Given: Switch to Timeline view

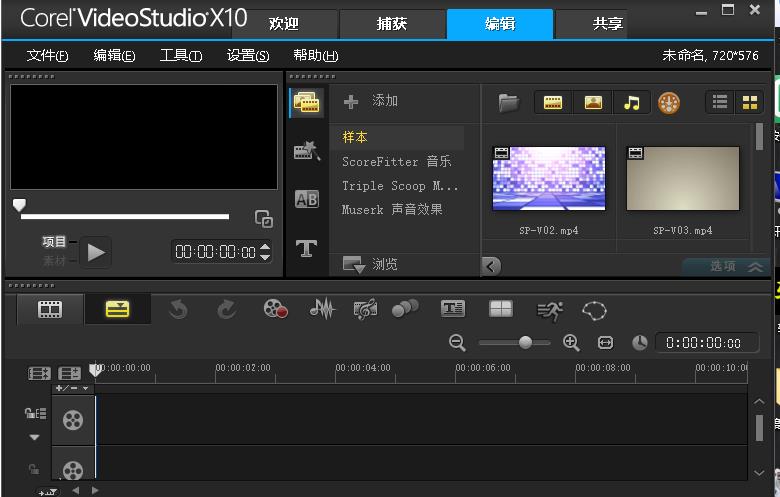Looking at the screenshot, I should click(117, 309).
